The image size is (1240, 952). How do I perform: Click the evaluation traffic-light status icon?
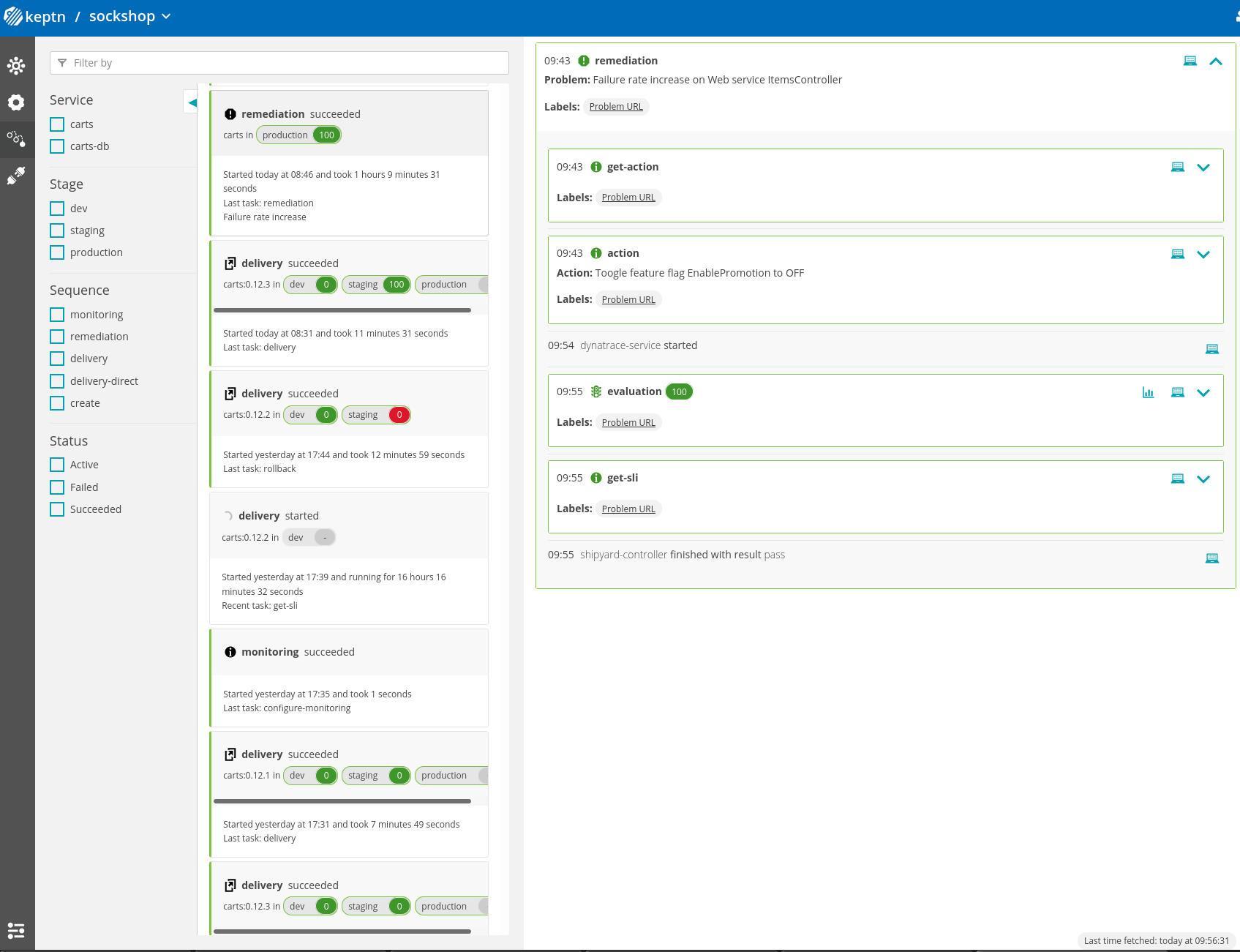pos(596,391)
